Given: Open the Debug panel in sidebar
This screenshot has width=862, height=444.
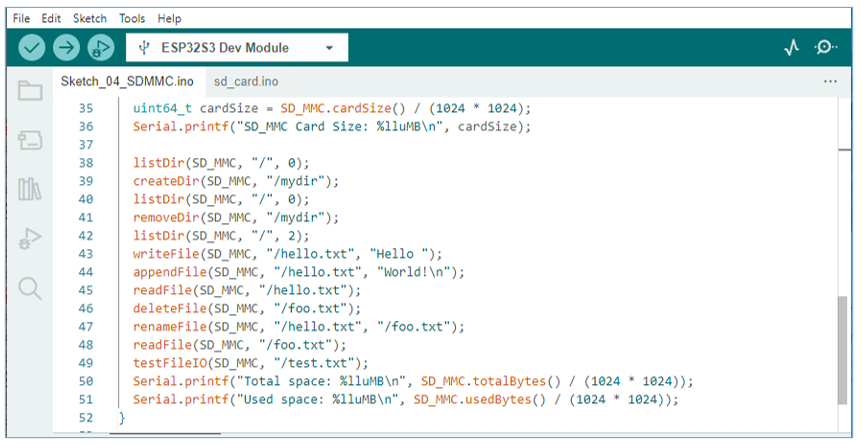Looking at the screenshot, I should point(30,238).
